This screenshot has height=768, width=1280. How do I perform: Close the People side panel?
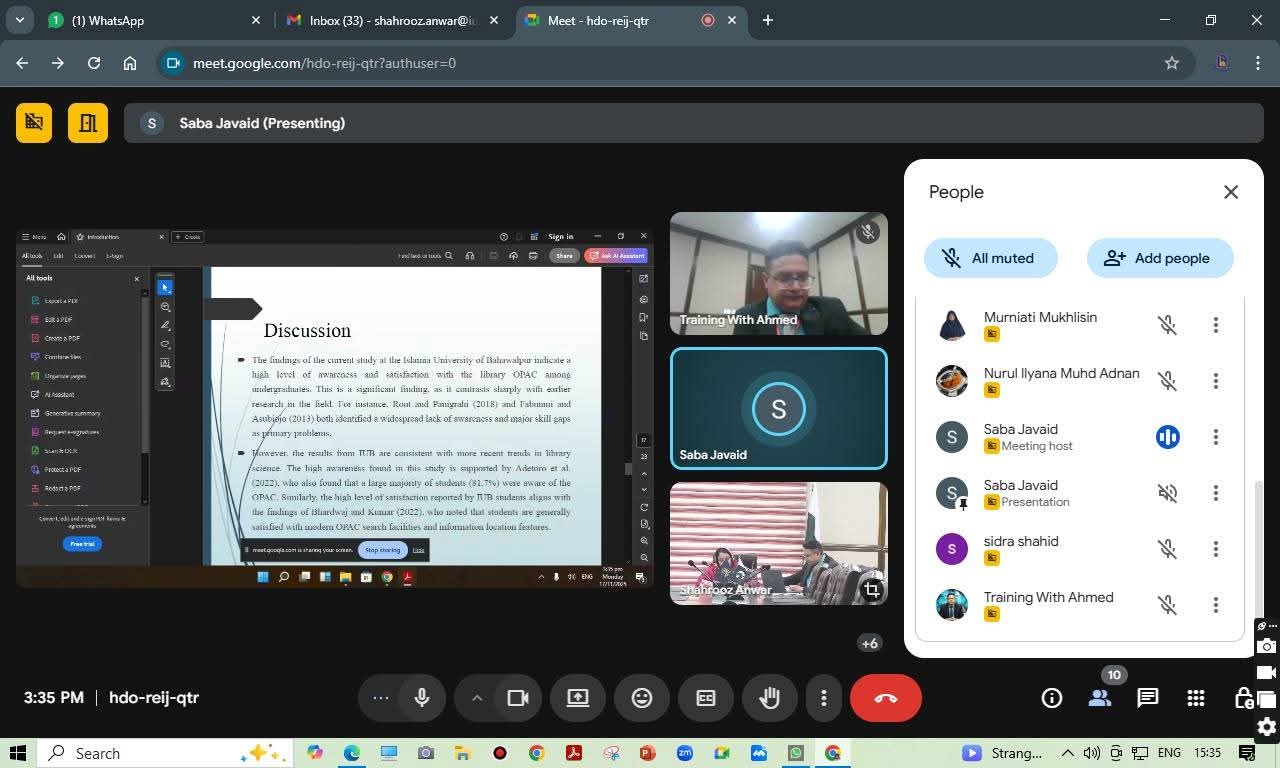(x=1230, y=192)
